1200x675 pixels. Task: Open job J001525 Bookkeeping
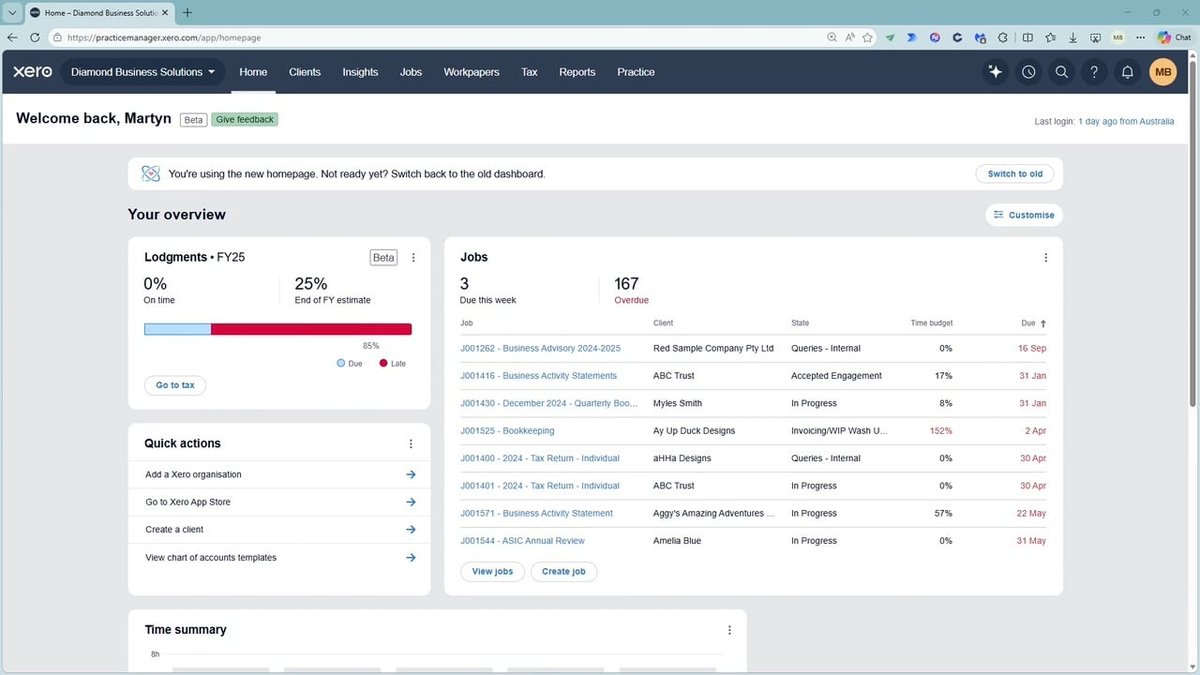[507, 431]
